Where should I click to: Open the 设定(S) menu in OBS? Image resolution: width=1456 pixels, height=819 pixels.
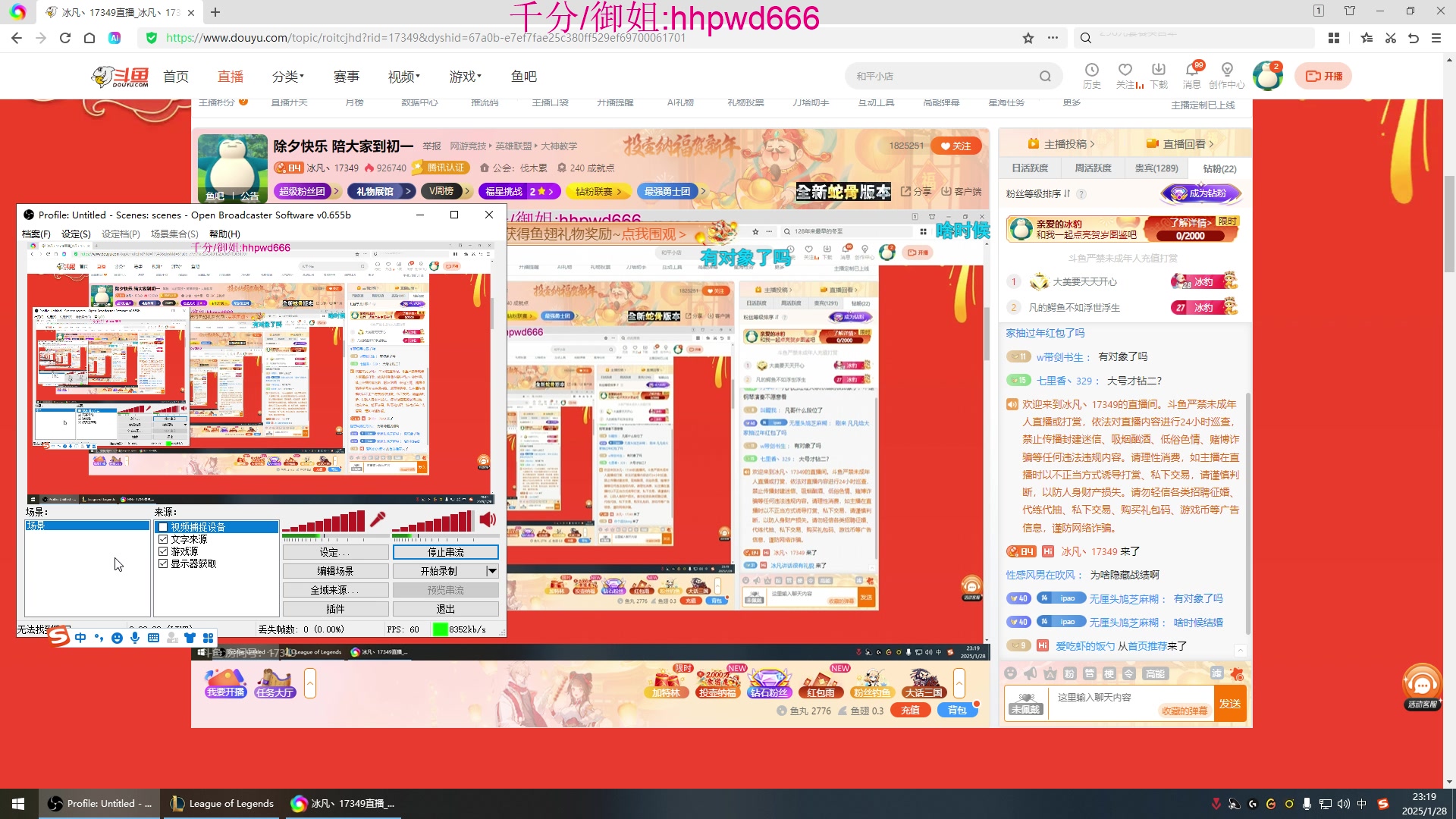tap(76, 234)
